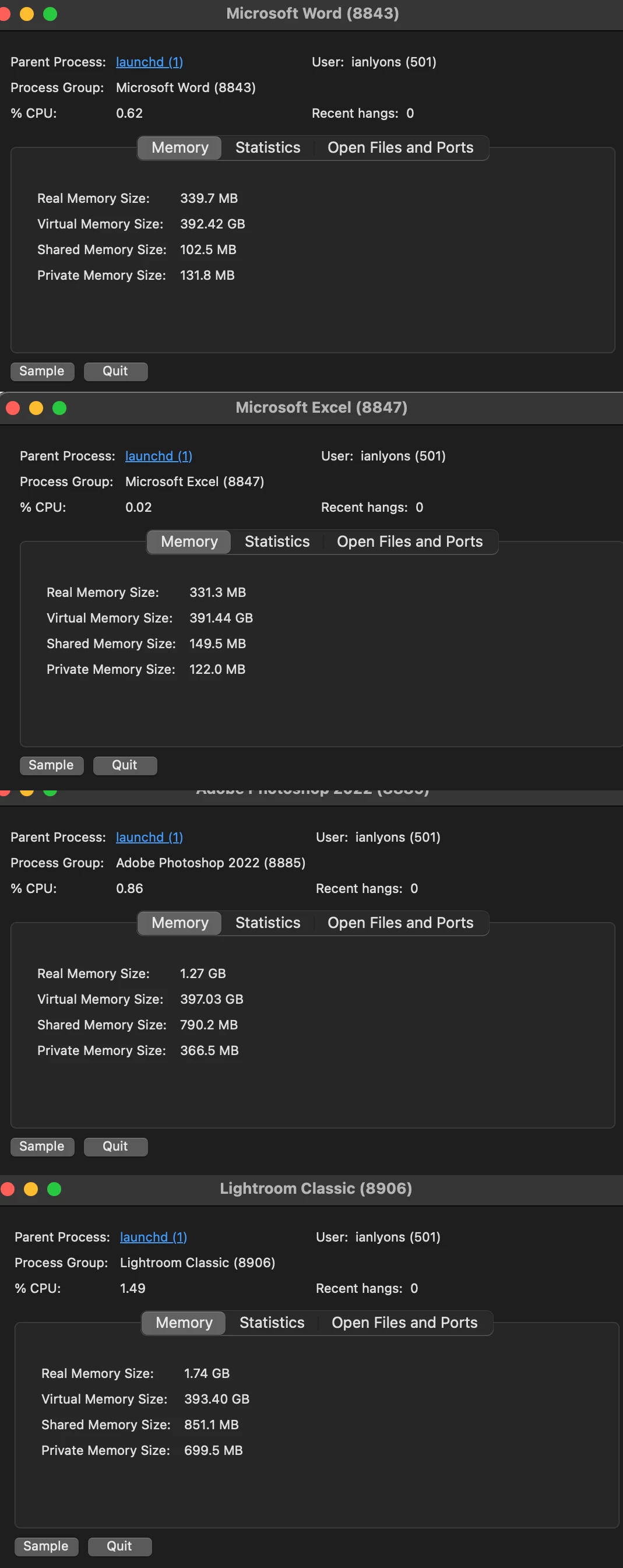Image resolution: width=623 pixels, height=1568 pixels.
Task: Click Photoshop real memory value 1.27 GB
Action: (203, 973)
